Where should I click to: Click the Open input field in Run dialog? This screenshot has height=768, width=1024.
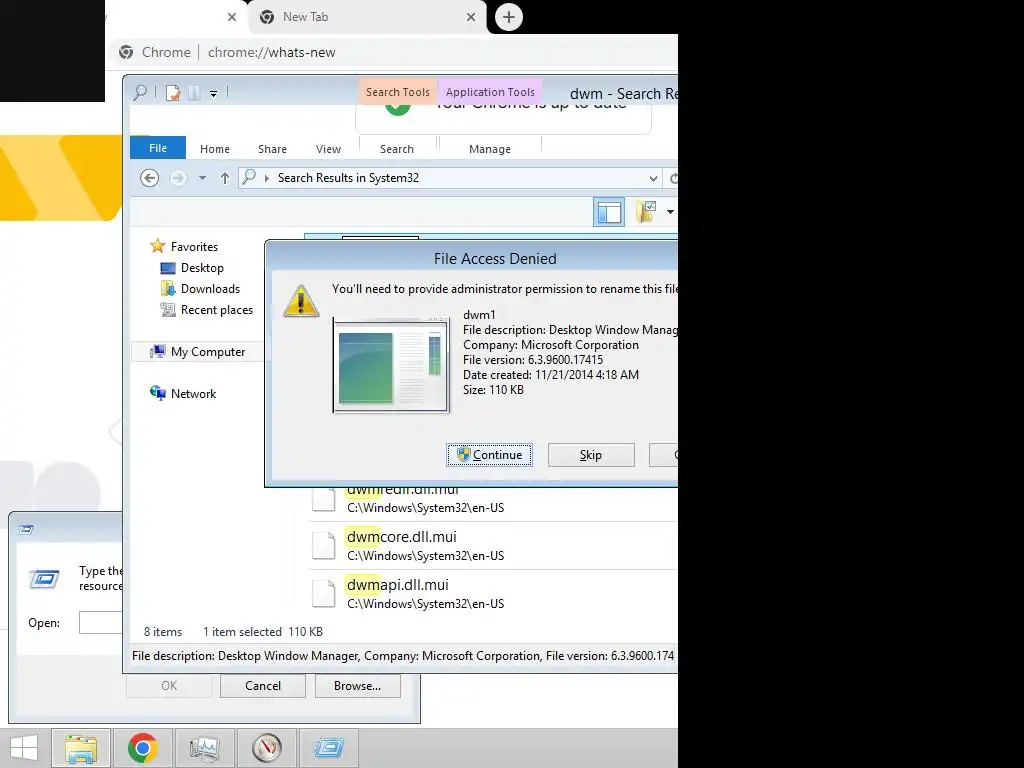pyautogui.click(x=101, y=622)
